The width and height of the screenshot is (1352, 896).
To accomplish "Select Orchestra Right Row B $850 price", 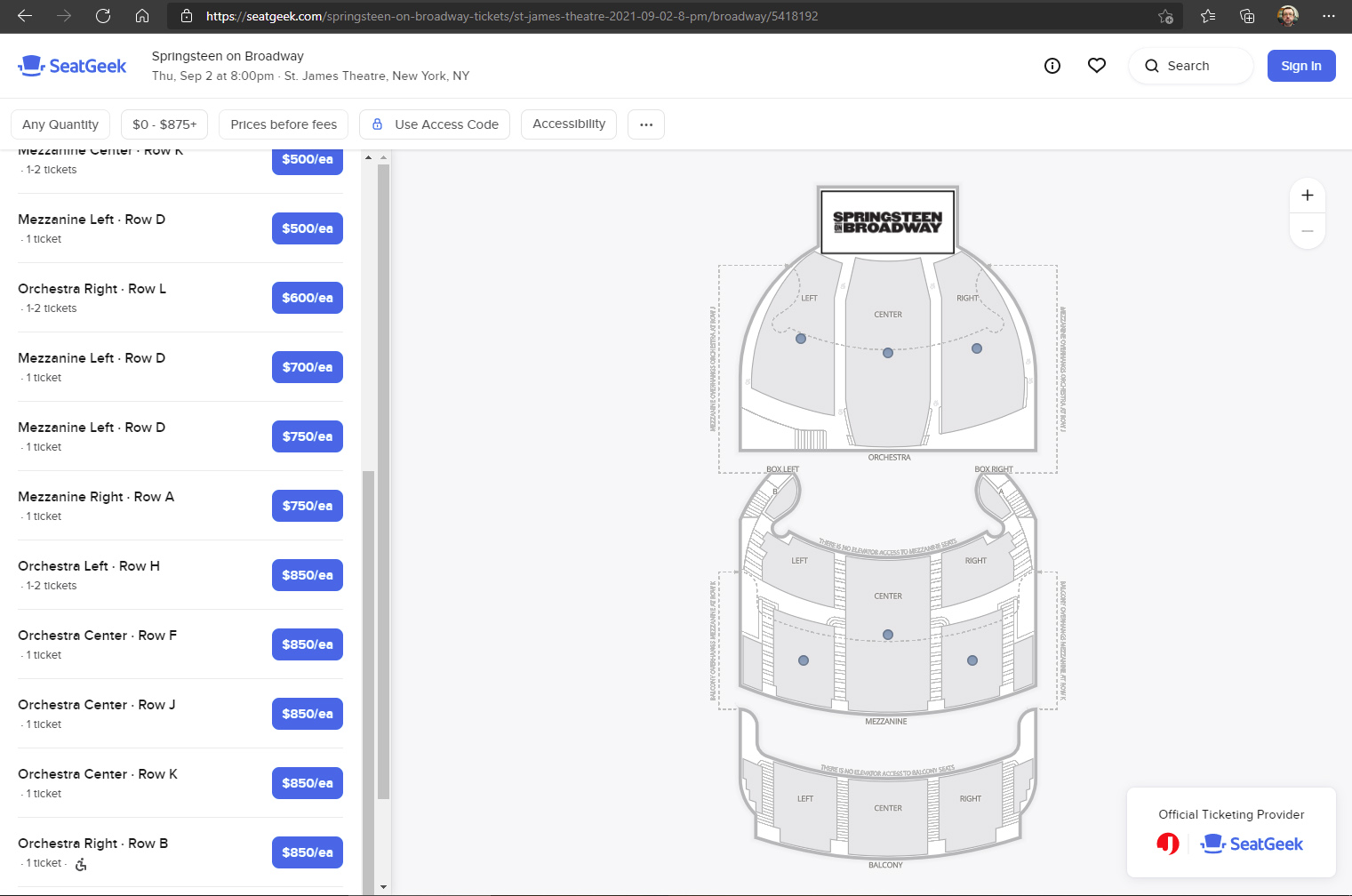I will (x=308, y=852).
